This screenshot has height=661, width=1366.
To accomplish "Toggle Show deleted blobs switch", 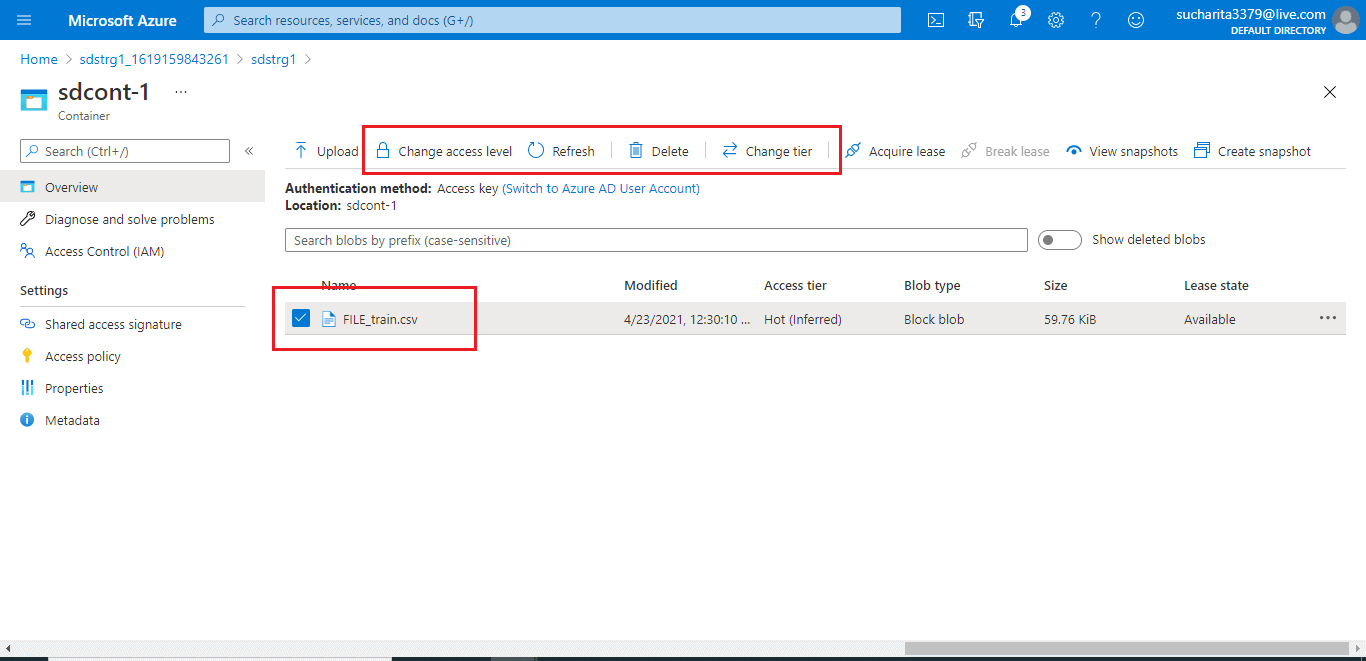I will (x=1060, y=240).
